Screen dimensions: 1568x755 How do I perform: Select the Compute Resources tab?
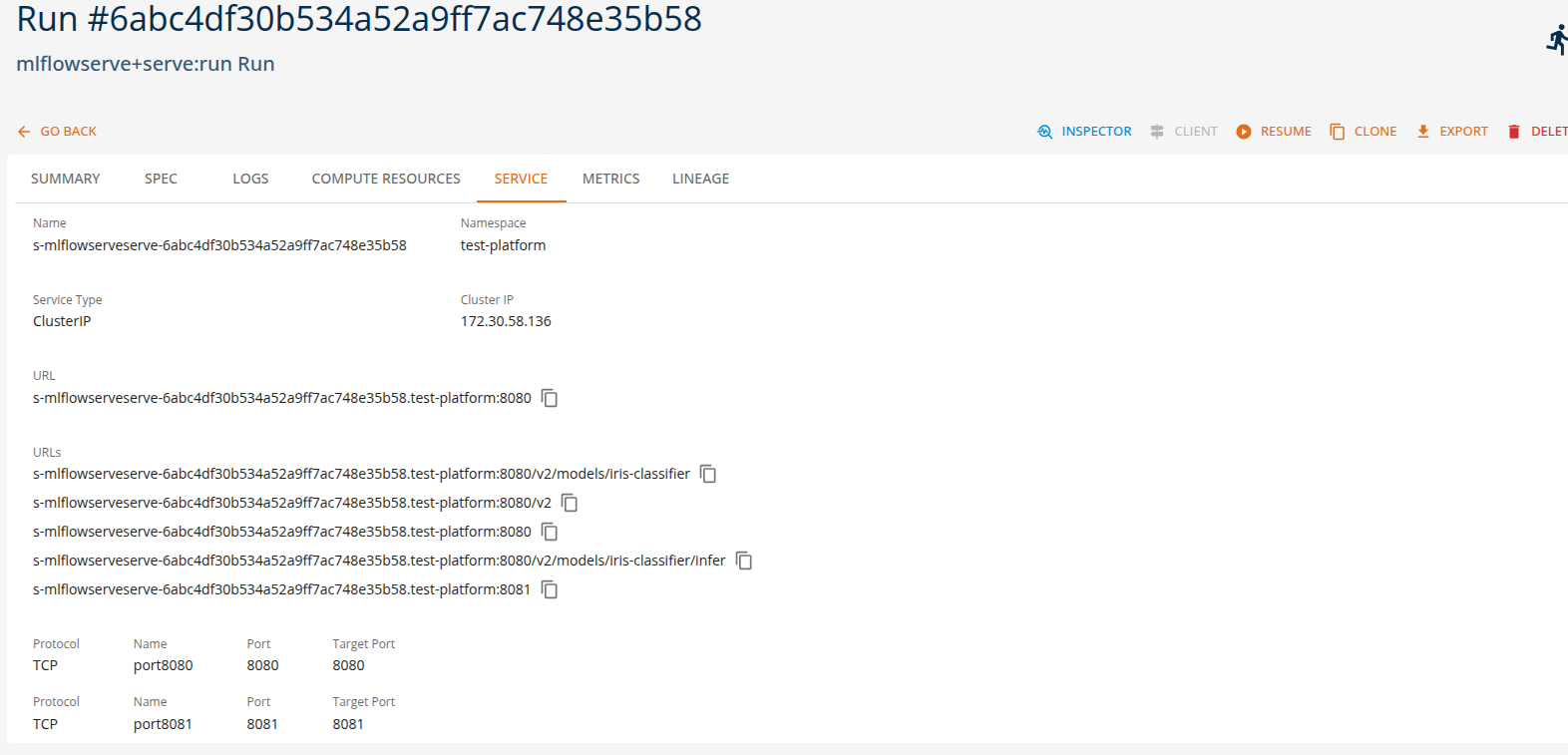[386, 179]
